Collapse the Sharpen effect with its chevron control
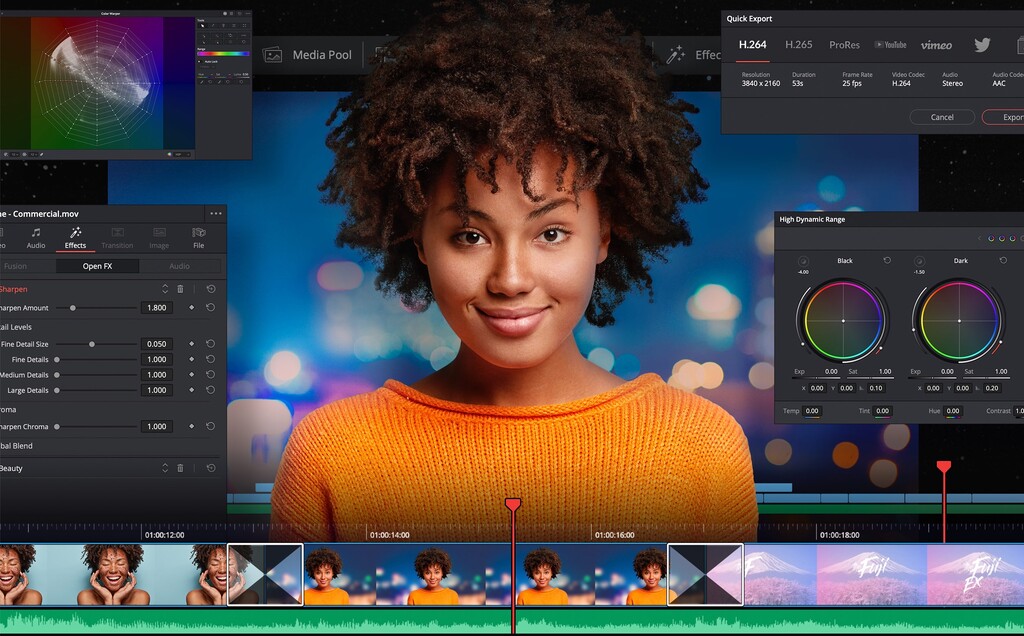Viewport: 1024px width, 636px height. click(165, 289)
